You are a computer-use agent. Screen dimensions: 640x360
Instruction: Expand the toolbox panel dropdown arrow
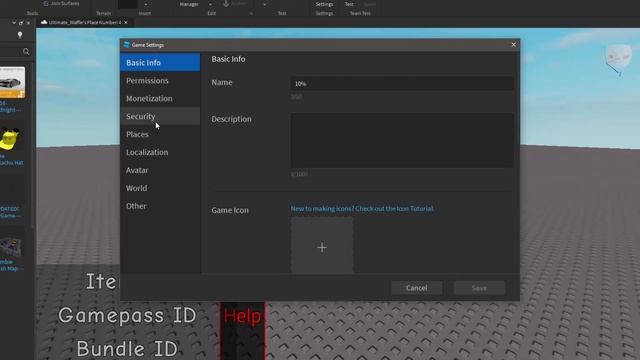14,23
